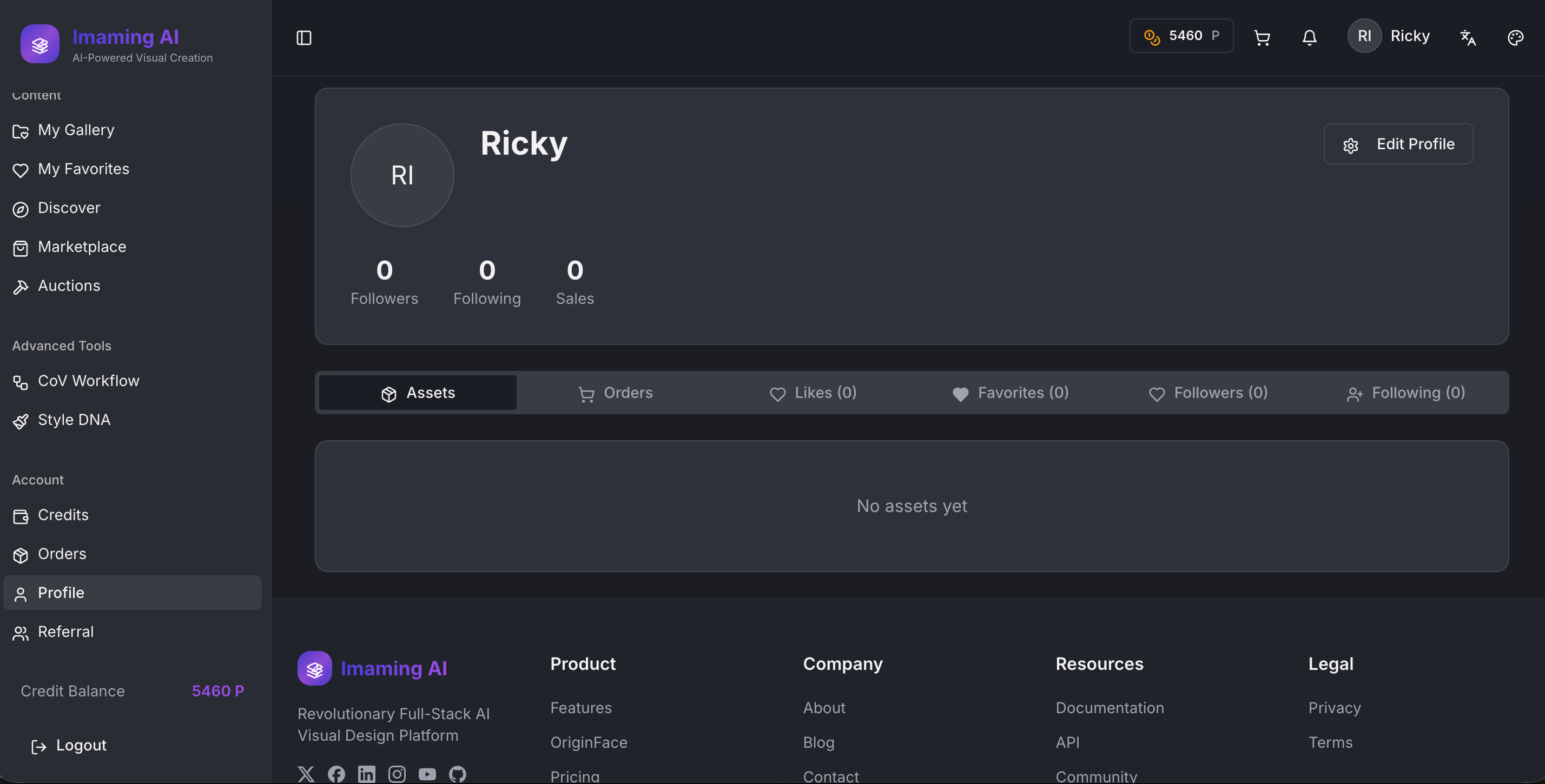This screenshot has width=1545, height=784.
Task: Open the CoV Workflow tool
Action: (88, 381)
